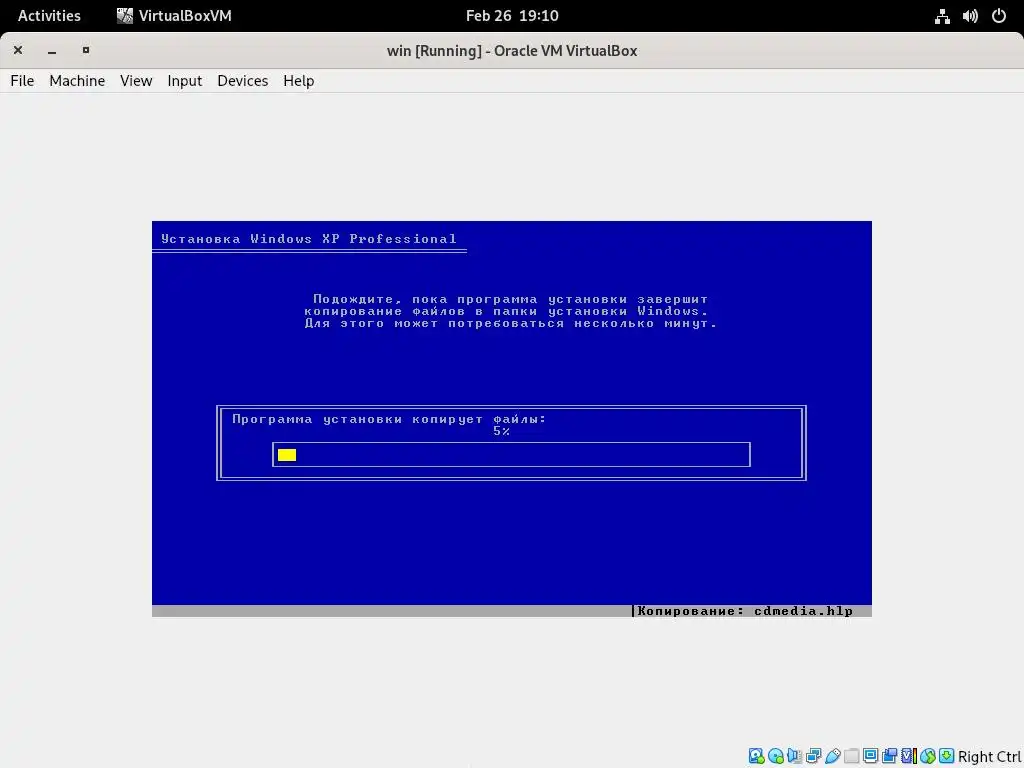
Task: Open the File menu
Action: 22,80
